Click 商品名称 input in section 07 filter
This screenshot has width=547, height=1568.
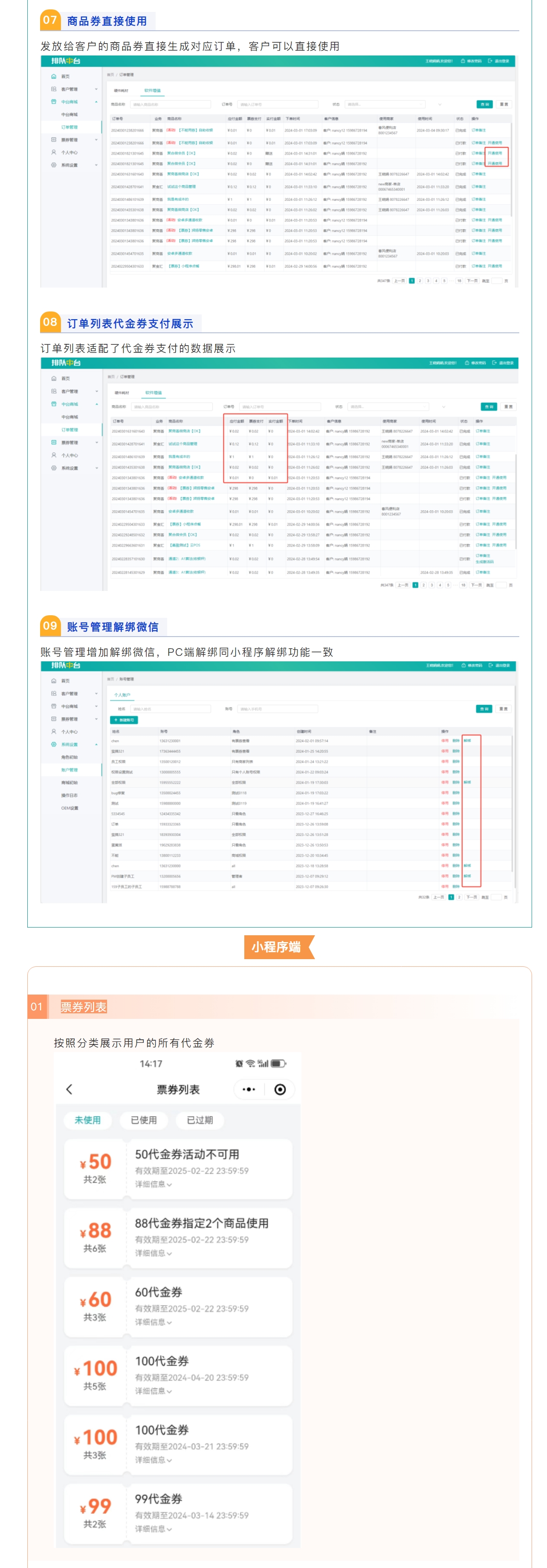[x=171, y=104]
